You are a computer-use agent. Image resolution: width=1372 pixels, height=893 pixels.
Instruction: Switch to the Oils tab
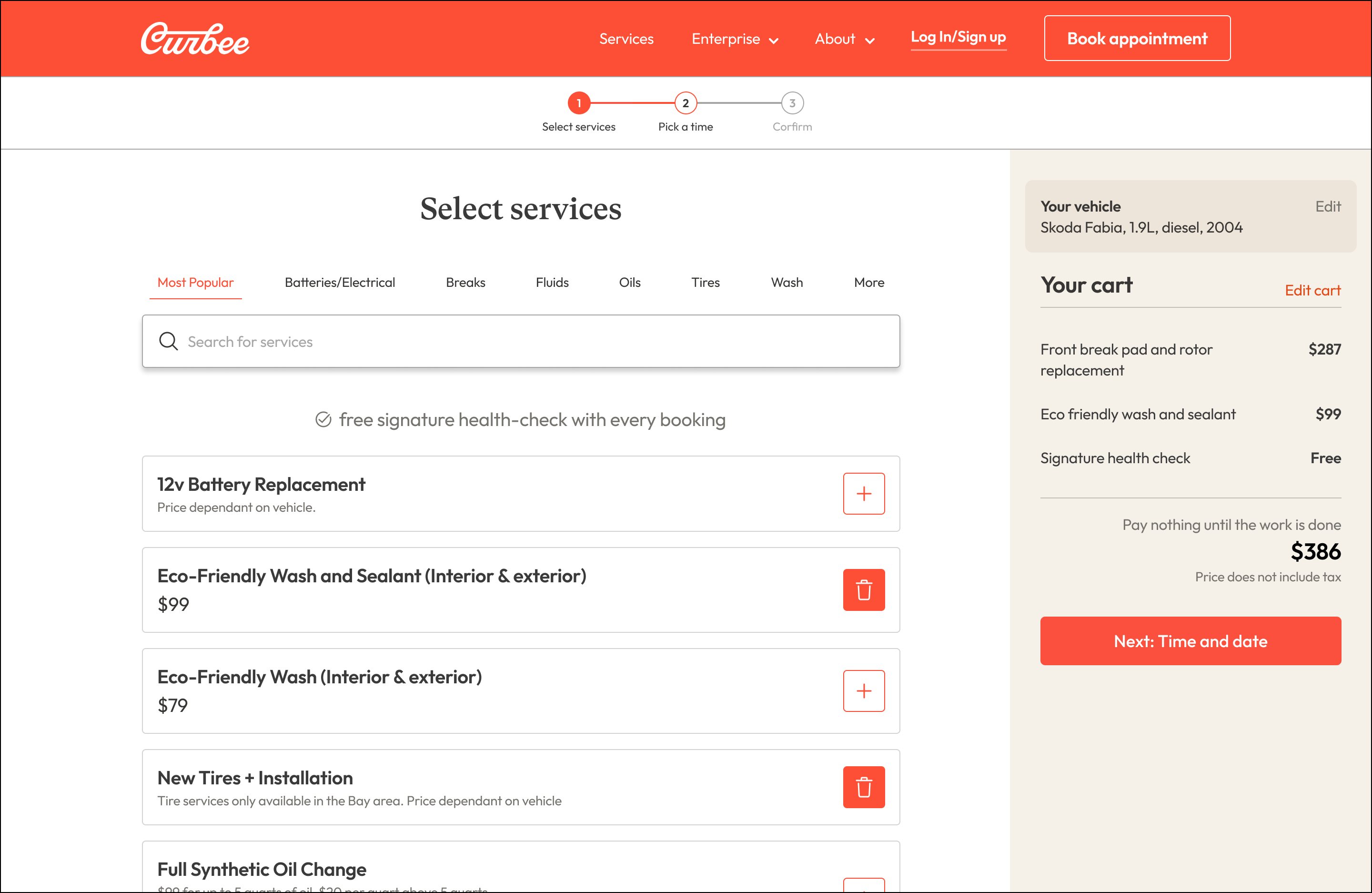pos(629,283)
